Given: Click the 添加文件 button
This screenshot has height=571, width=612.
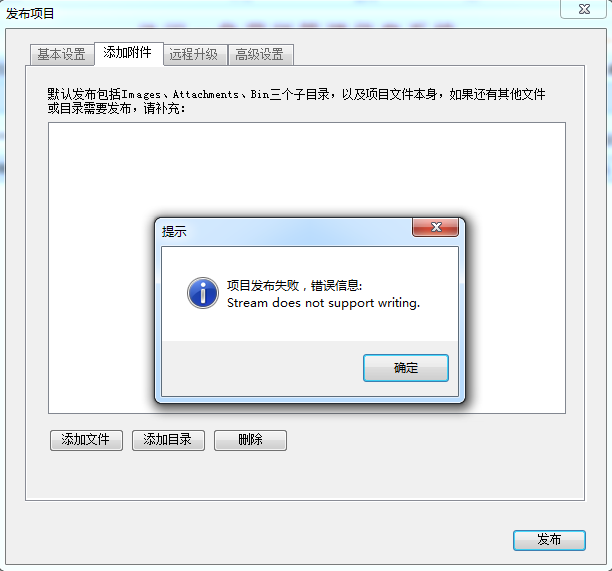Looking at the screenshot, I should 86,440.
